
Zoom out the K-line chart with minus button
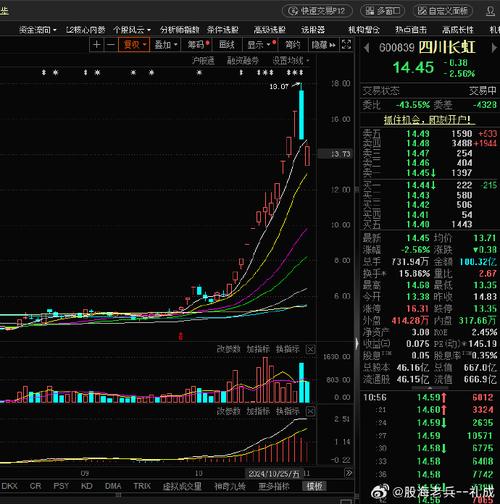111,45
